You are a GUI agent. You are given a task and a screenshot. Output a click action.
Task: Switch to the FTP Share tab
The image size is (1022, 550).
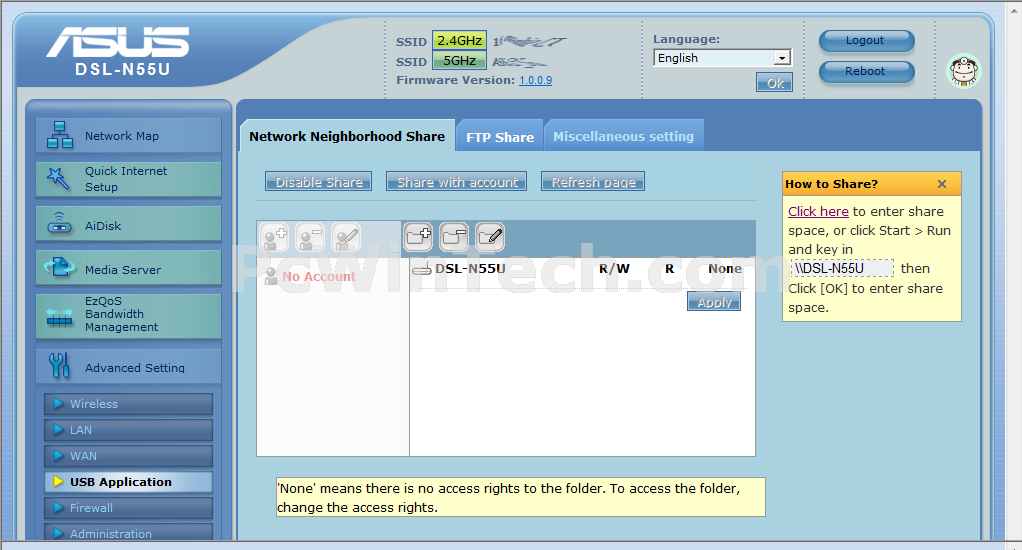(x=500, y=137)
